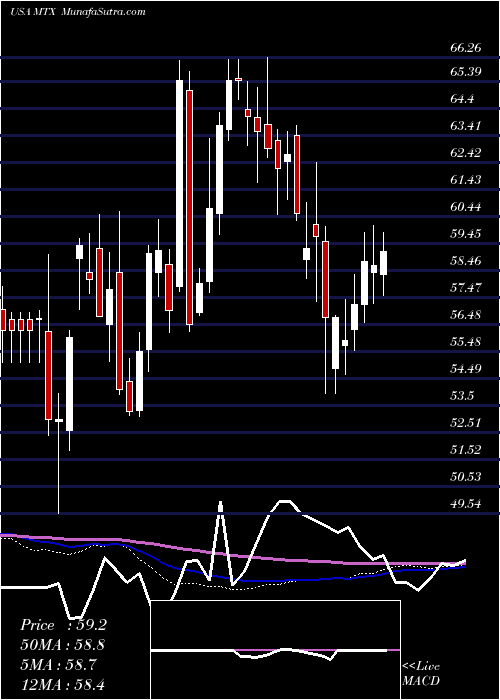Click the 63.41 price axis label
This screenshot has width=500, height=700.
point(466,126)
